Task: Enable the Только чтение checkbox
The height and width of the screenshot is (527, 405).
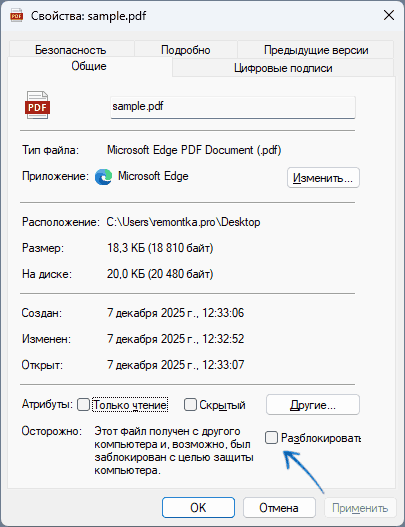Action: pyautogui.click(x=83, y=405)
